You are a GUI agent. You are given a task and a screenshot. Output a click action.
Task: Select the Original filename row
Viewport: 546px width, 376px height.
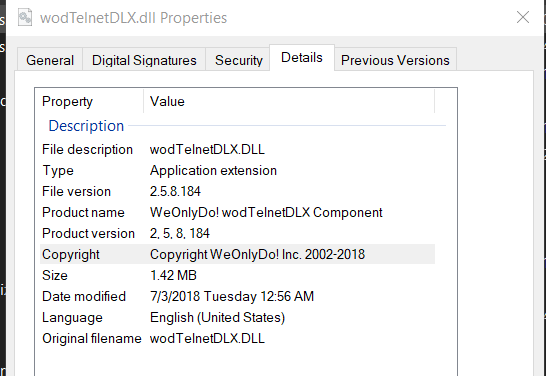click(237, 338)
